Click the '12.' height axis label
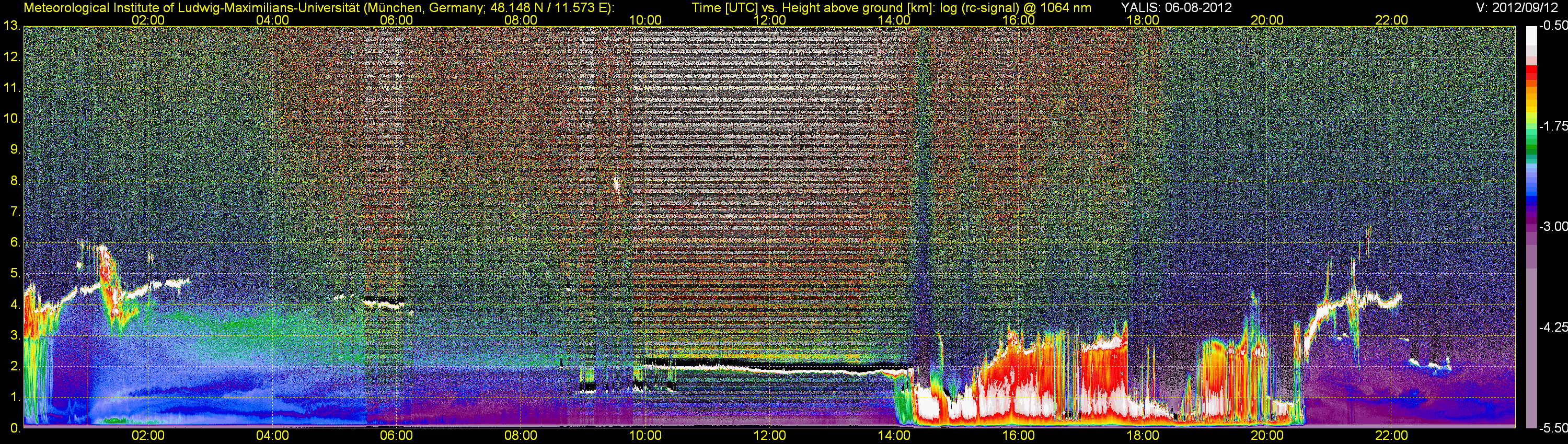The image size is (1568, 444). coord(12,57)
